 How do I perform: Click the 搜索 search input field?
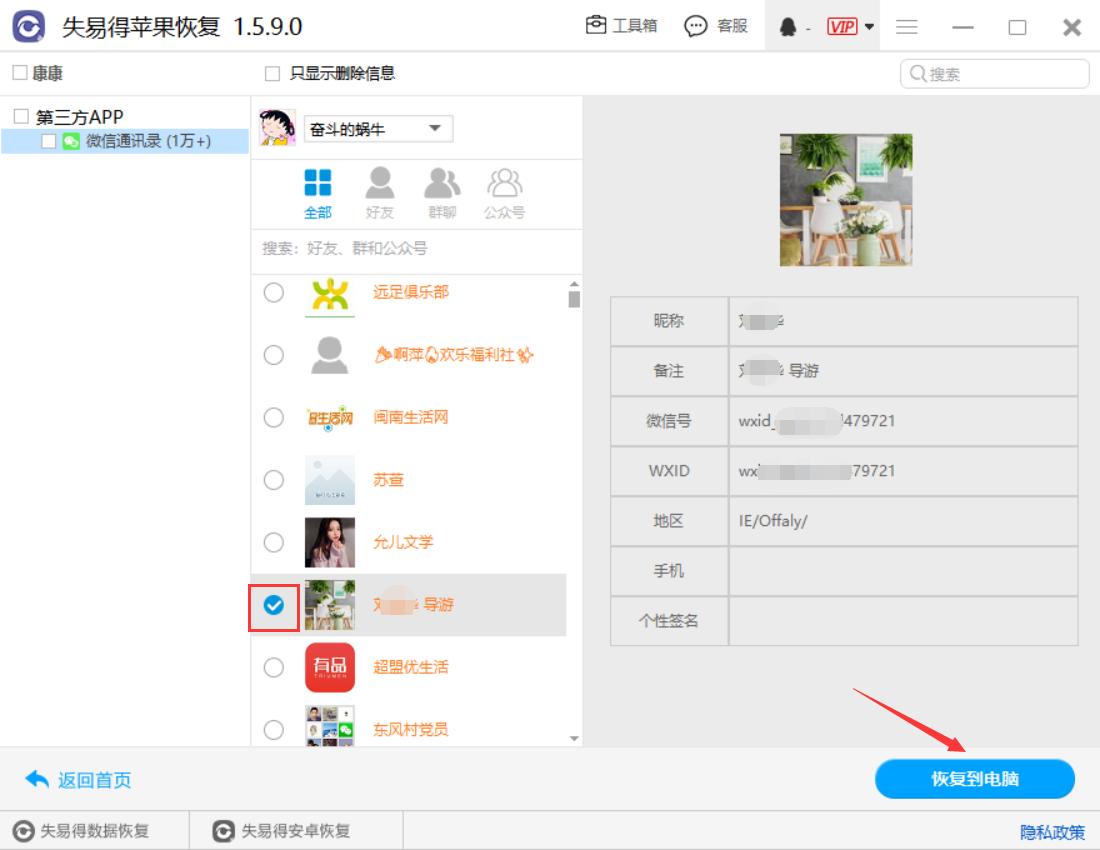(993, 72)
